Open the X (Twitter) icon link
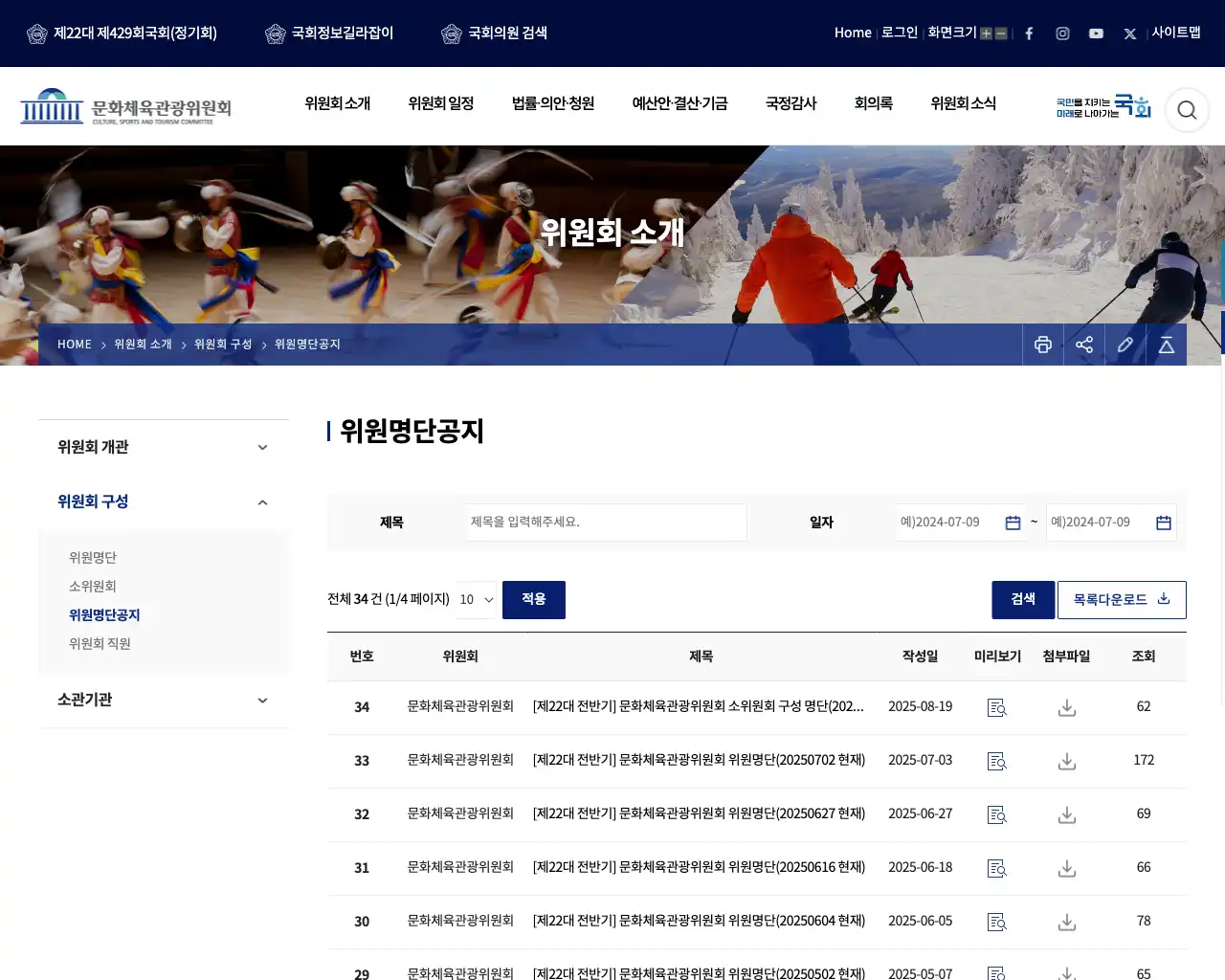 point(1130,33)
